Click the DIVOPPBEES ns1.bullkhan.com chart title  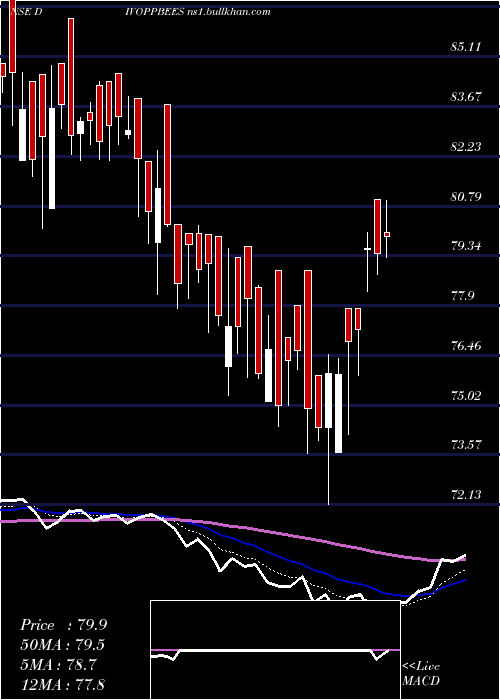pyautogui.click(x=198, y=12)
